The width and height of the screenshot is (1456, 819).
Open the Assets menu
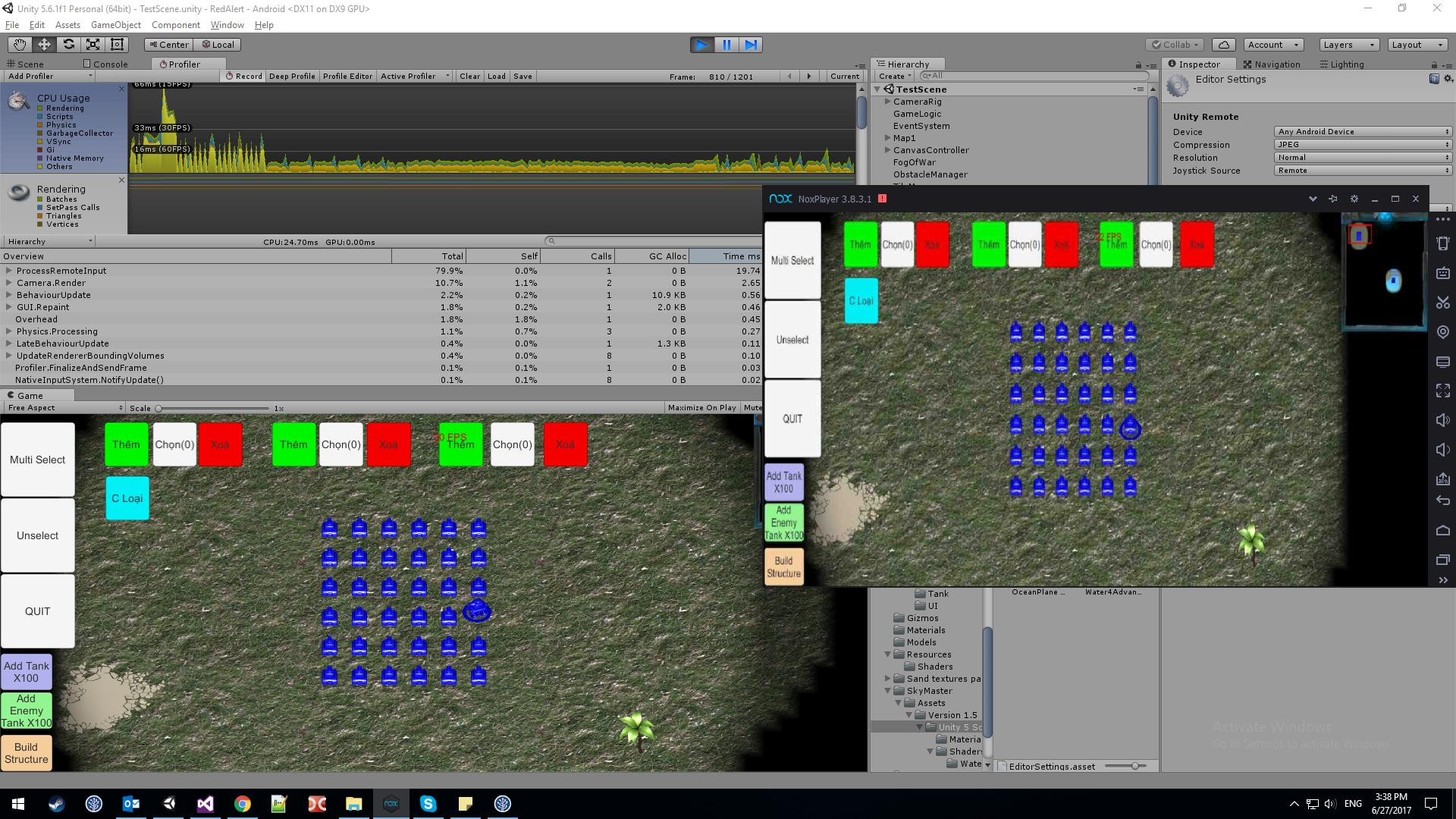coord(67,25)
